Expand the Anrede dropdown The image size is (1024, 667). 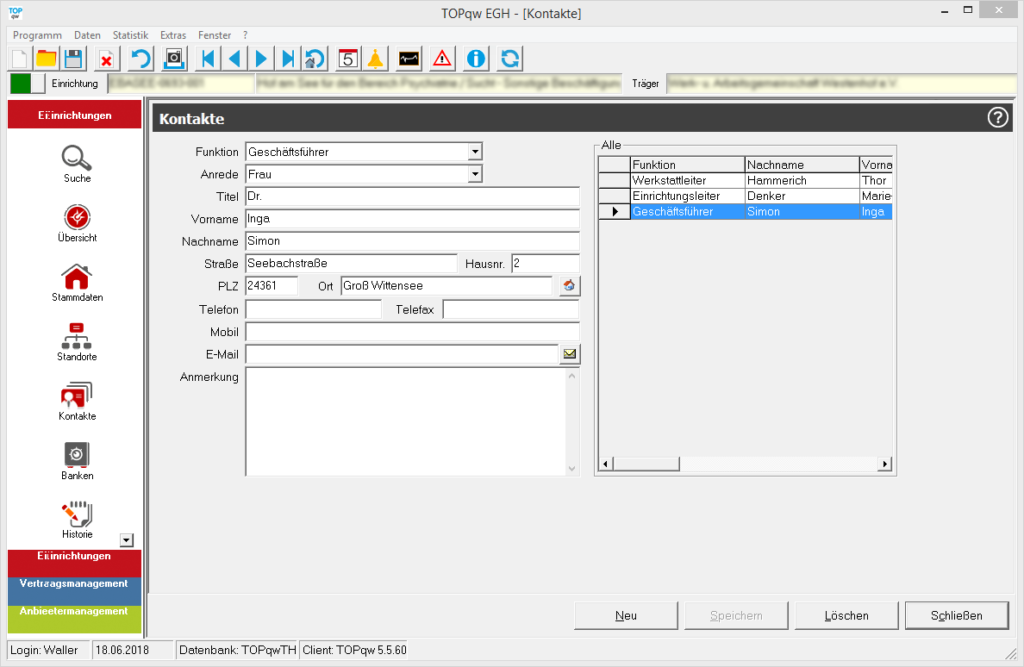click(475, 174)
